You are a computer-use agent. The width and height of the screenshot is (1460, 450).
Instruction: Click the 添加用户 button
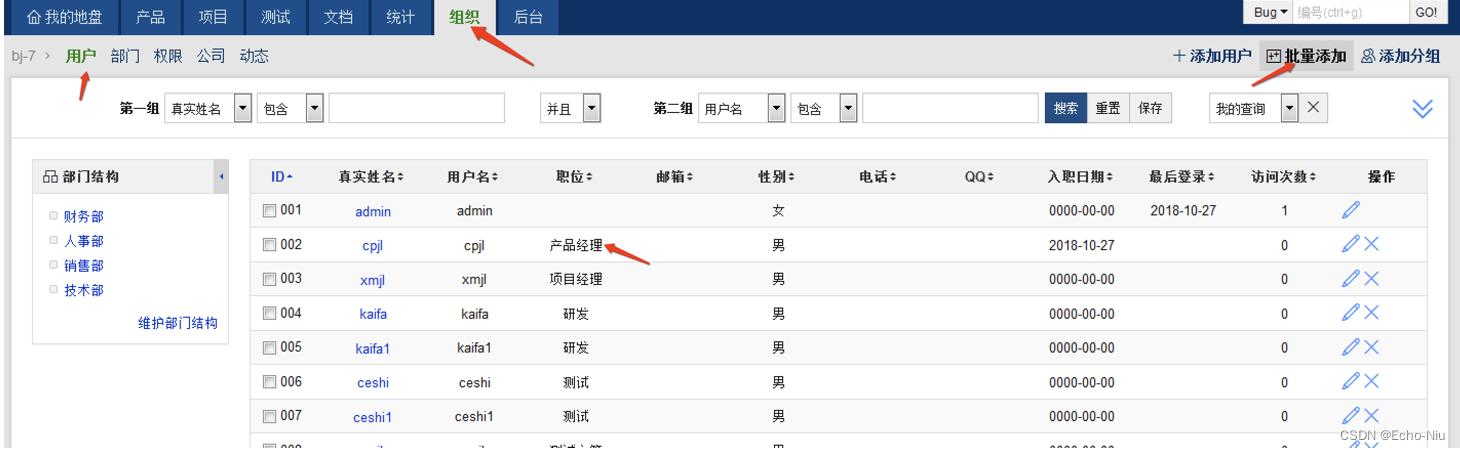pyautogui.click(x=1212, y=56)
